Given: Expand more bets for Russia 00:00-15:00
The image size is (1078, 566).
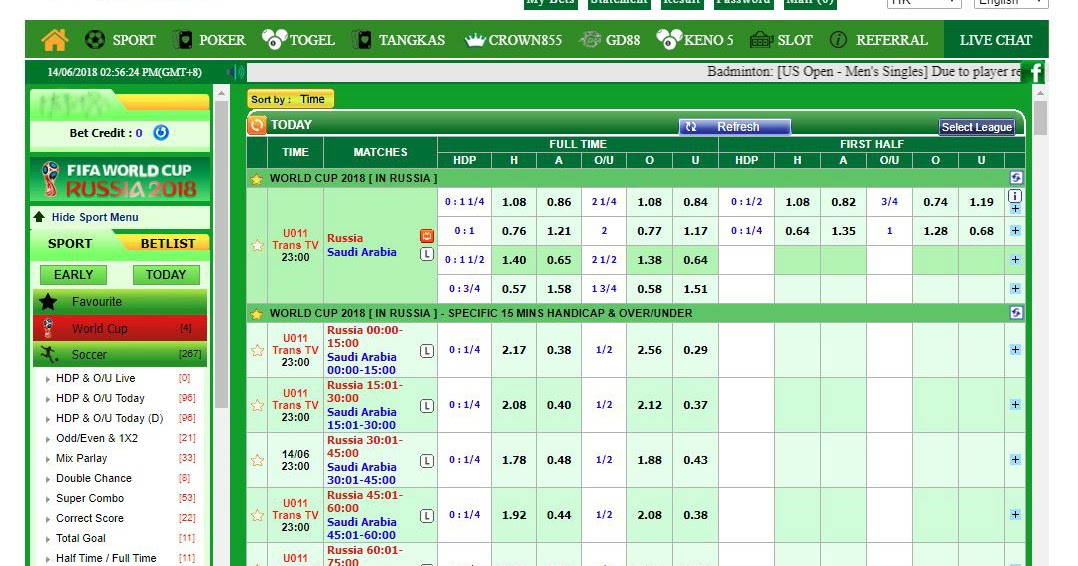Looking at the screenshot, I should [1015, 350].
